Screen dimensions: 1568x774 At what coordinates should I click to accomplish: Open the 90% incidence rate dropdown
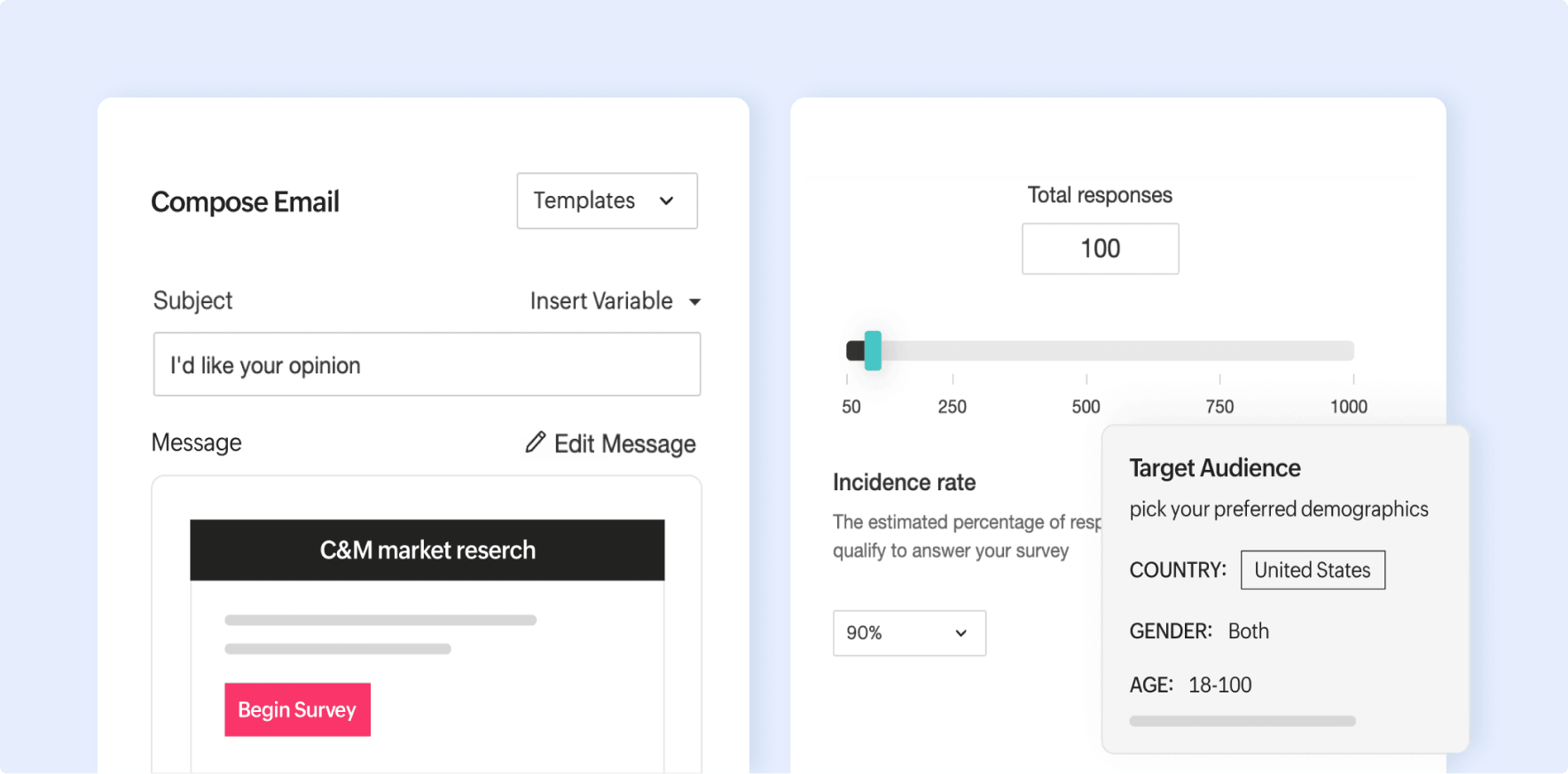(909, 633)
